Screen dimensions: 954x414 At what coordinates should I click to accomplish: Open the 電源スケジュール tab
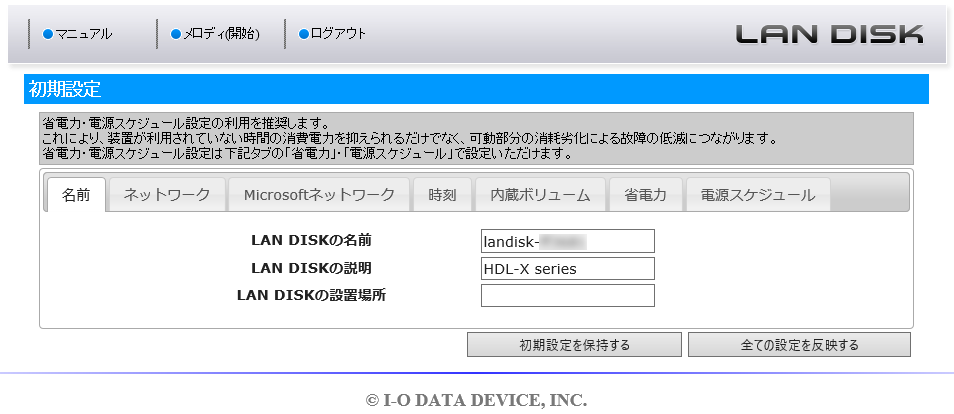757,195
